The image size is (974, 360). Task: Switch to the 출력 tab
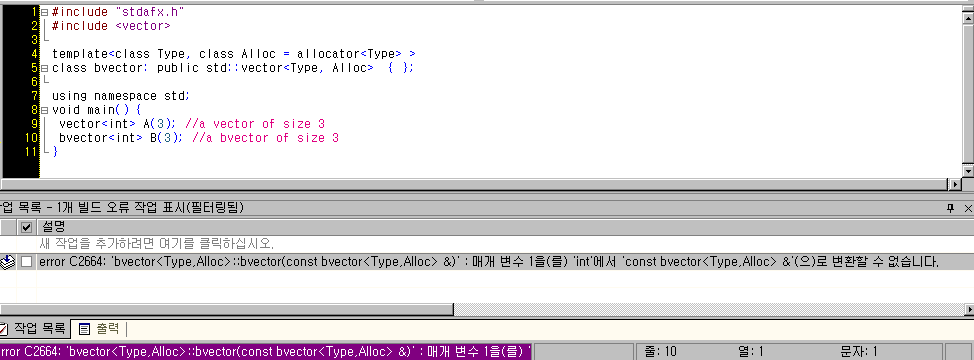click(99, 328)
